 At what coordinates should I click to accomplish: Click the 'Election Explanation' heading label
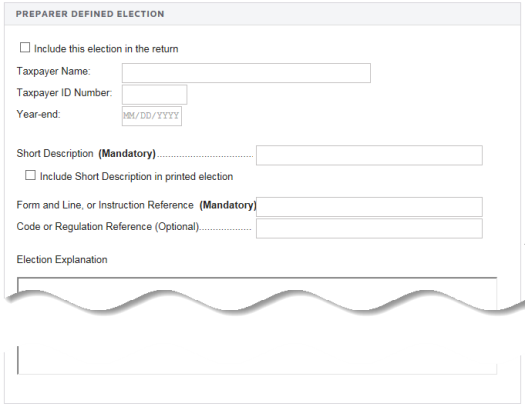pos(62,259)
